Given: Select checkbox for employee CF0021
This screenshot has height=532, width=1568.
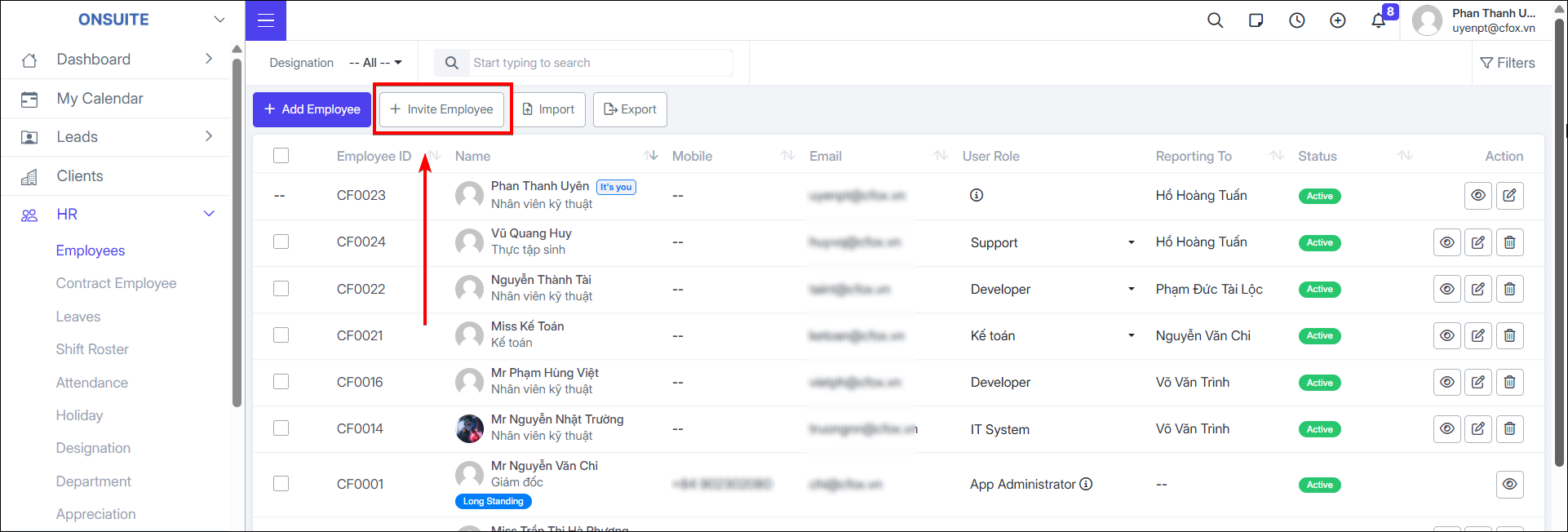Looking at the screenshot, I should pyautogui.click(x=281, y=335).
